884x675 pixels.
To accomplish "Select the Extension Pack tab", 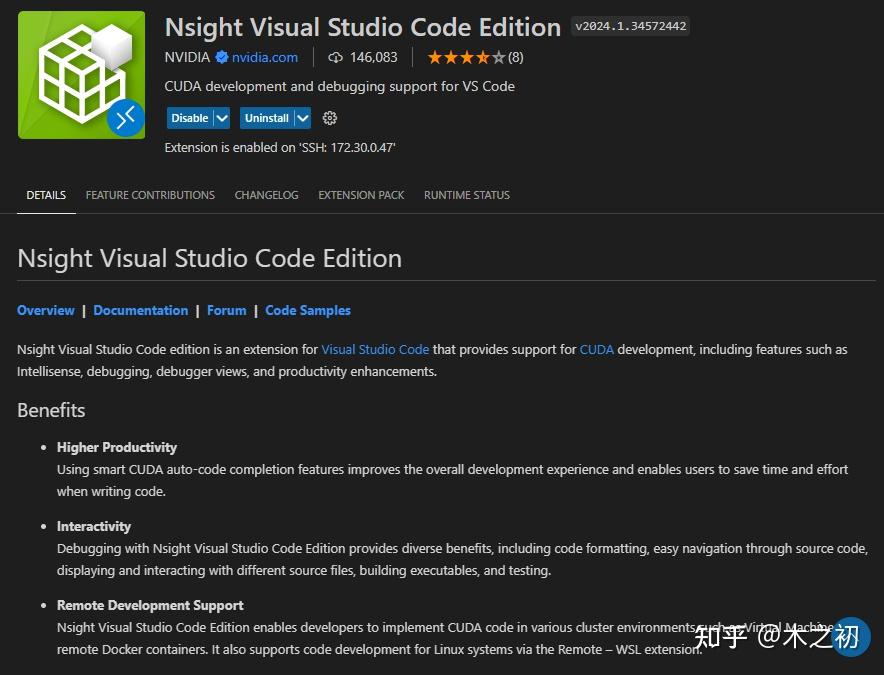I will click(x=361, y=195).
